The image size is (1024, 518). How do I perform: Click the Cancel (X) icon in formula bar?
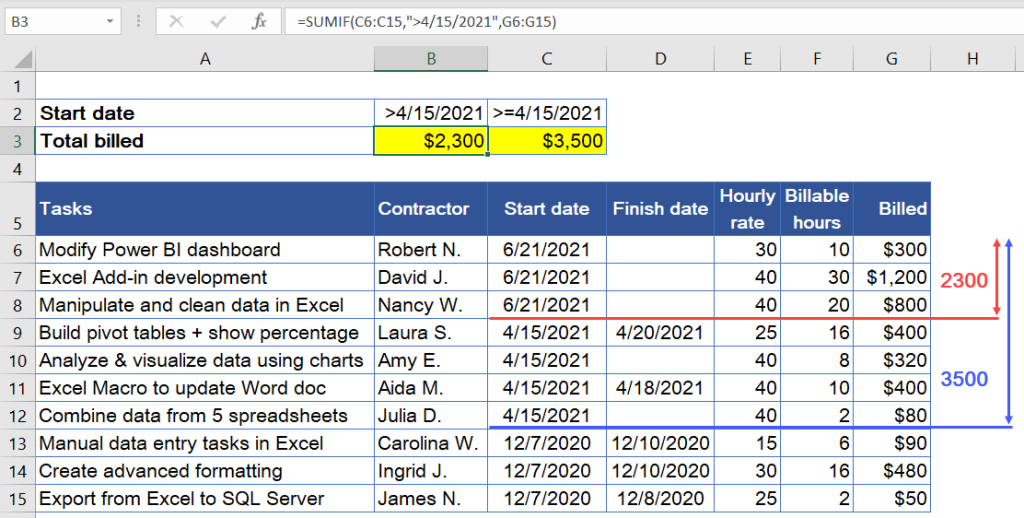coord(176,21)
